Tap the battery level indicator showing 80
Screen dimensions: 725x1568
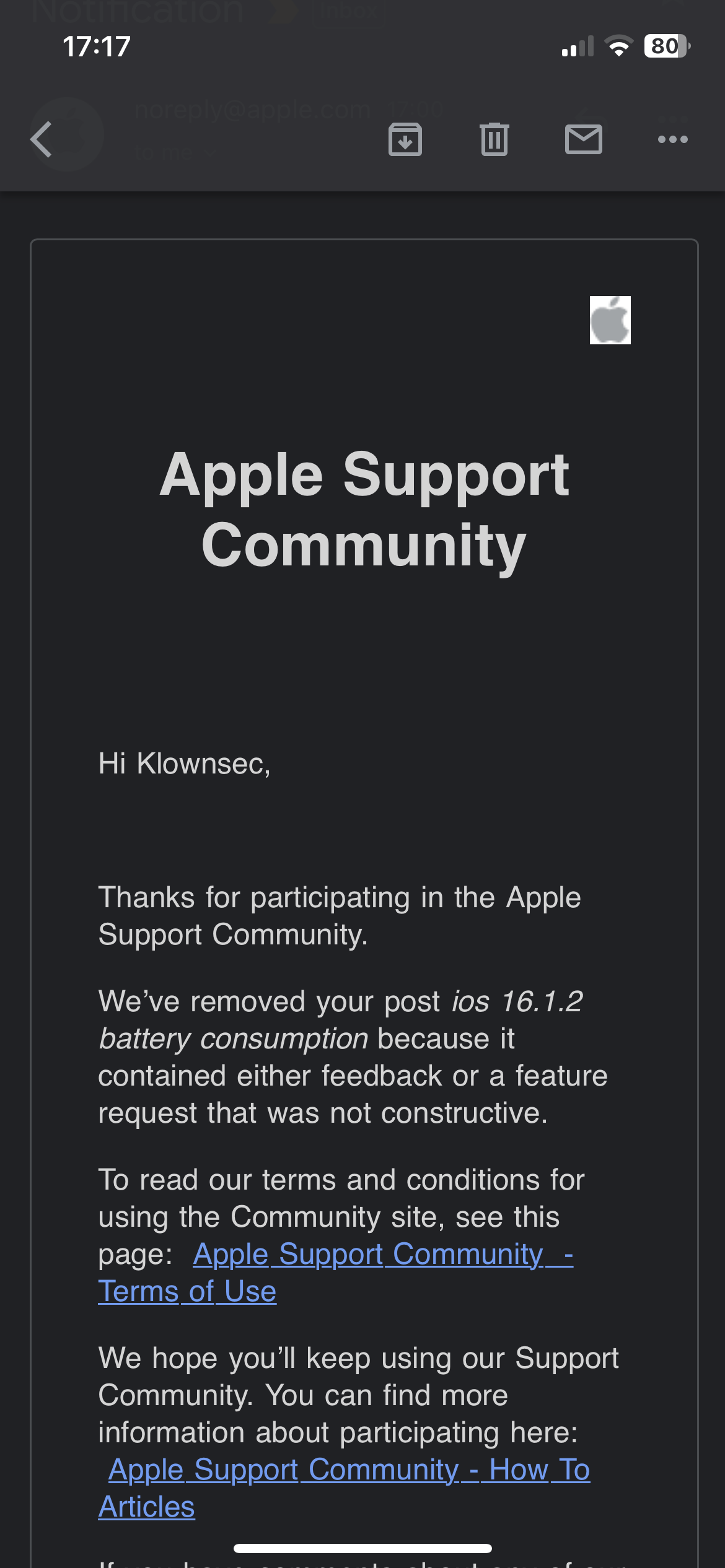coord(667,46)
